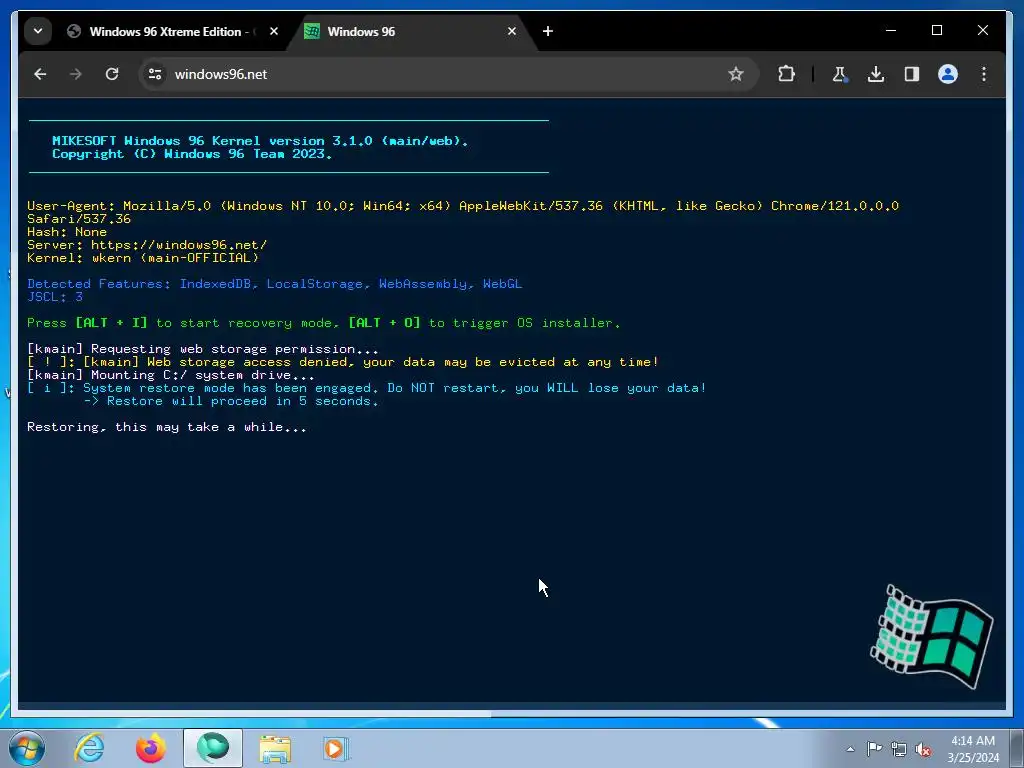Screen dimensions: 1024x768
Task: Launch Internet Explorer from the taskbar
Action: tap(89, 748)
